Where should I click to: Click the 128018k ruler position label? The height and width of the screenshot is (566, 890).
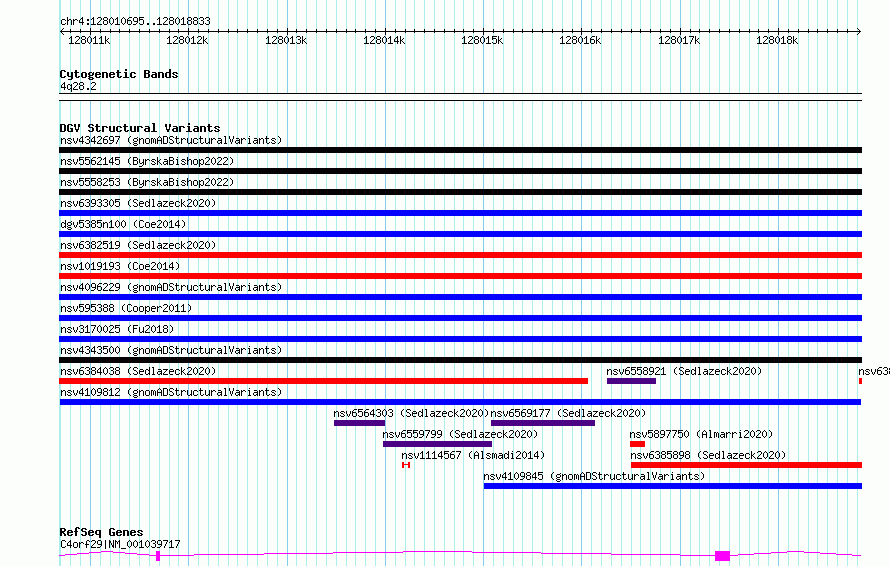[x=777, y=40]
